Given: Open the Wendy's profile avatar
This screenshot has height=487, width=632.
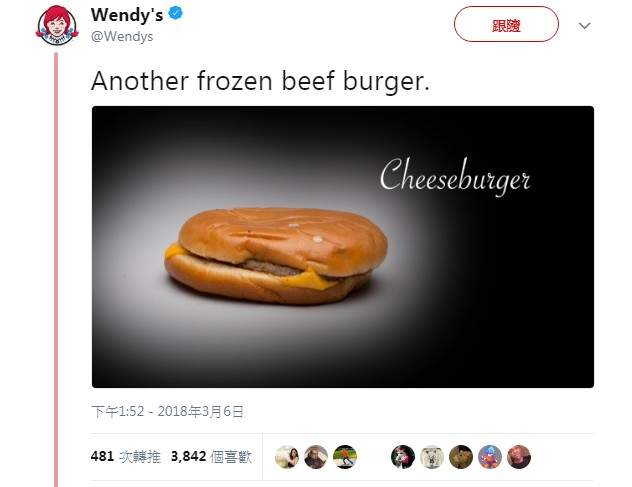Looking at the screenshot, I should coord(57,25).
